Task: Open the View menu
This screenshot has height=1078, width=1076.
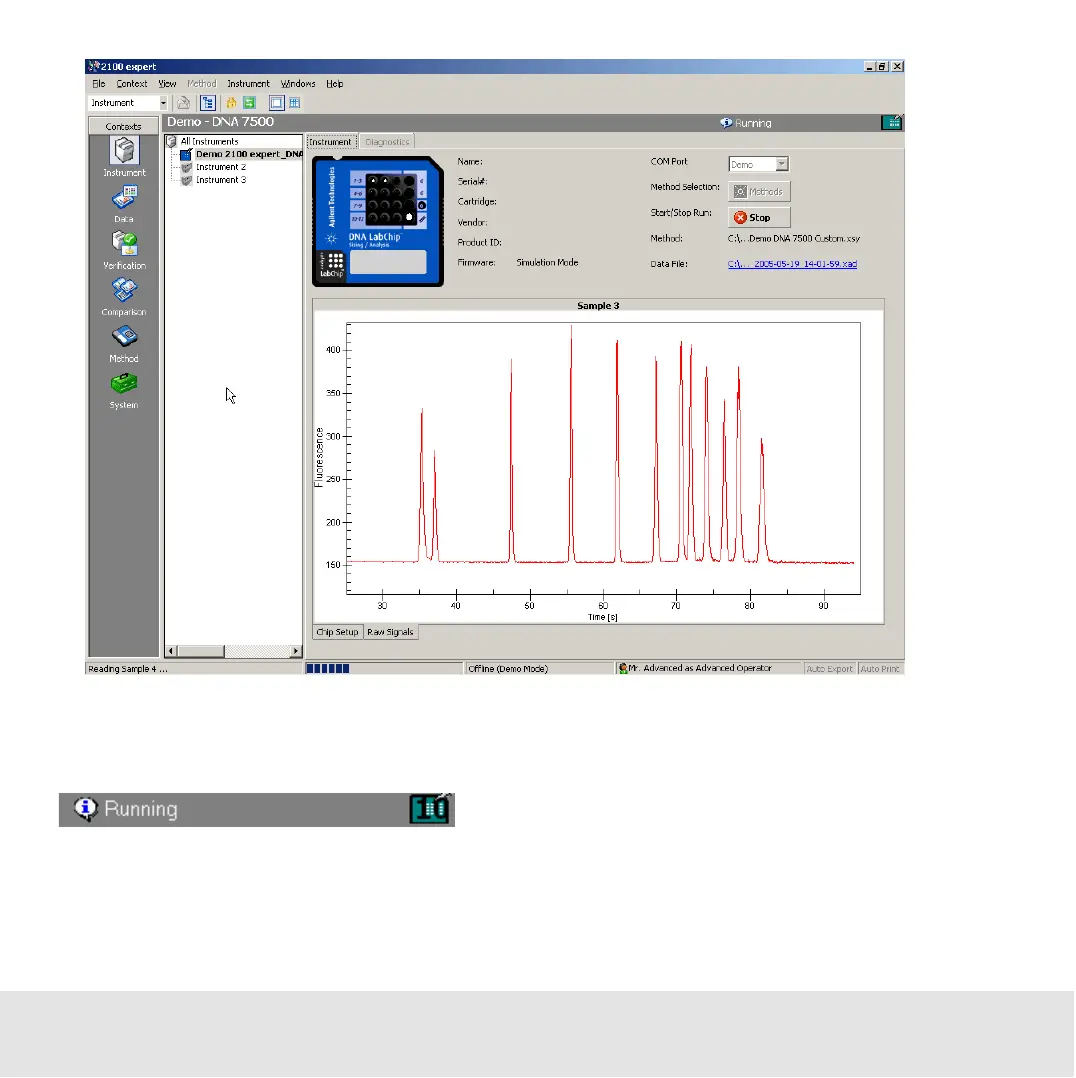Action: pyautogui.click(x=167, y=84)
